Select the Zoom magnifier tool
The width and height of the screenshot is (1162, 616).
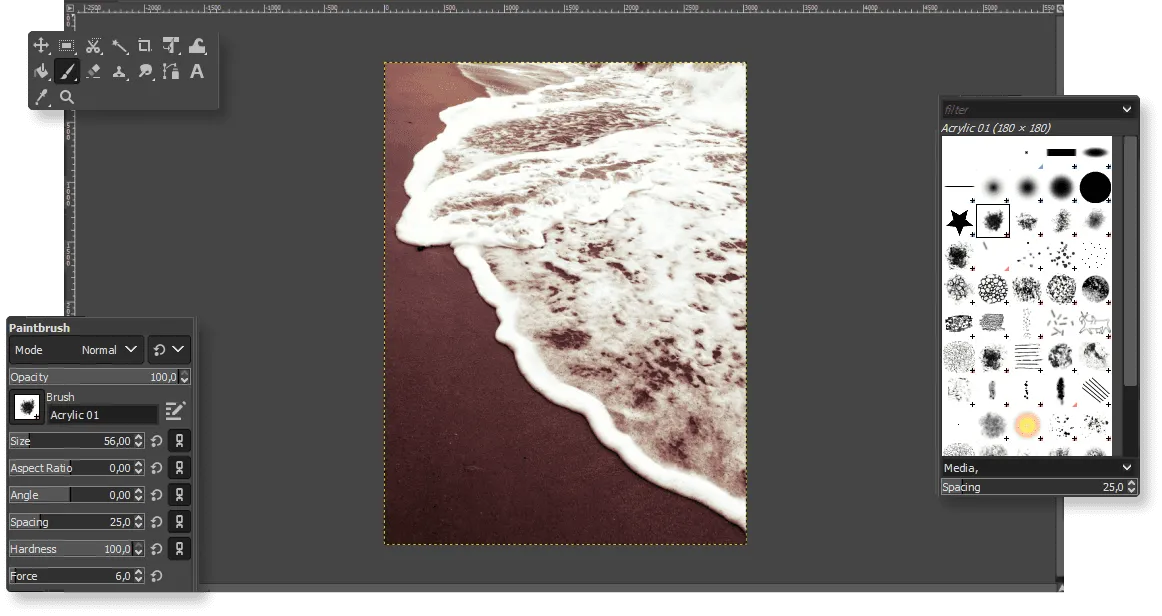coord(67,97)
